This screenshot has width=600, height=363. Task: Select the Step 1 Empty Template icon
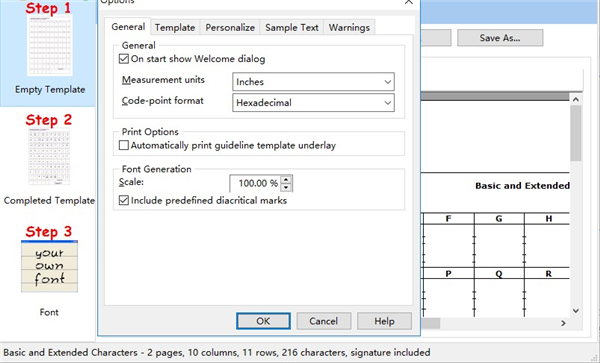50,45
